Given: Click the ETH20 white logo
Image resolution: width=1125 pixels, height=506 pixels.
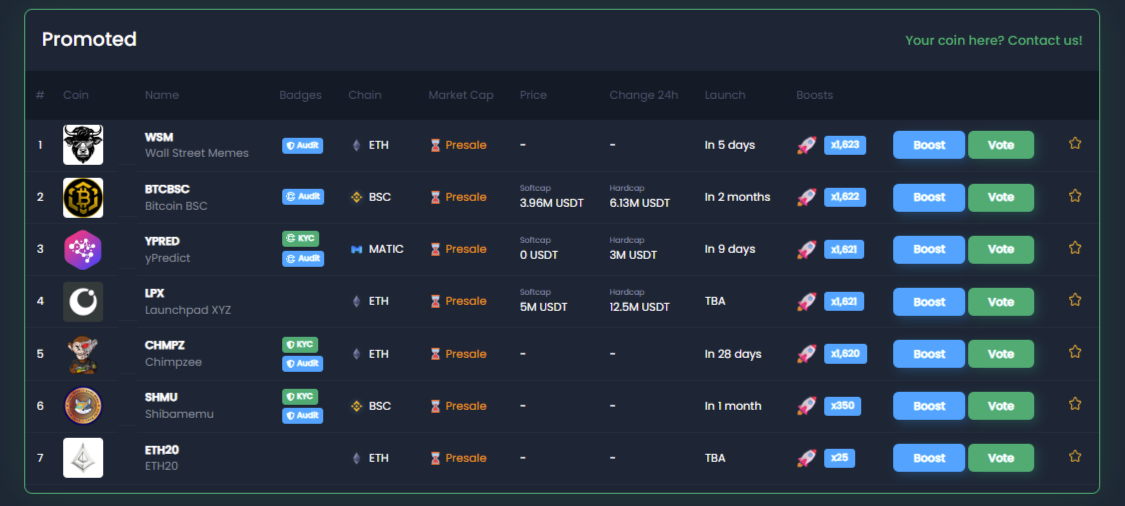Looking at the screenshot, I should click(83, 458).
